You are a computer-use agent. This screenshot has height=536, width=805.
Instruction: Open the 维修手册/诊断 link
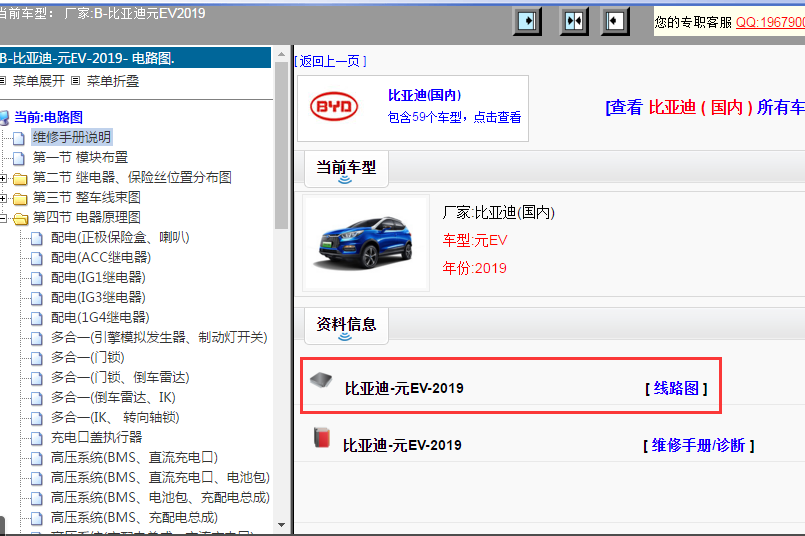(698, 445)
